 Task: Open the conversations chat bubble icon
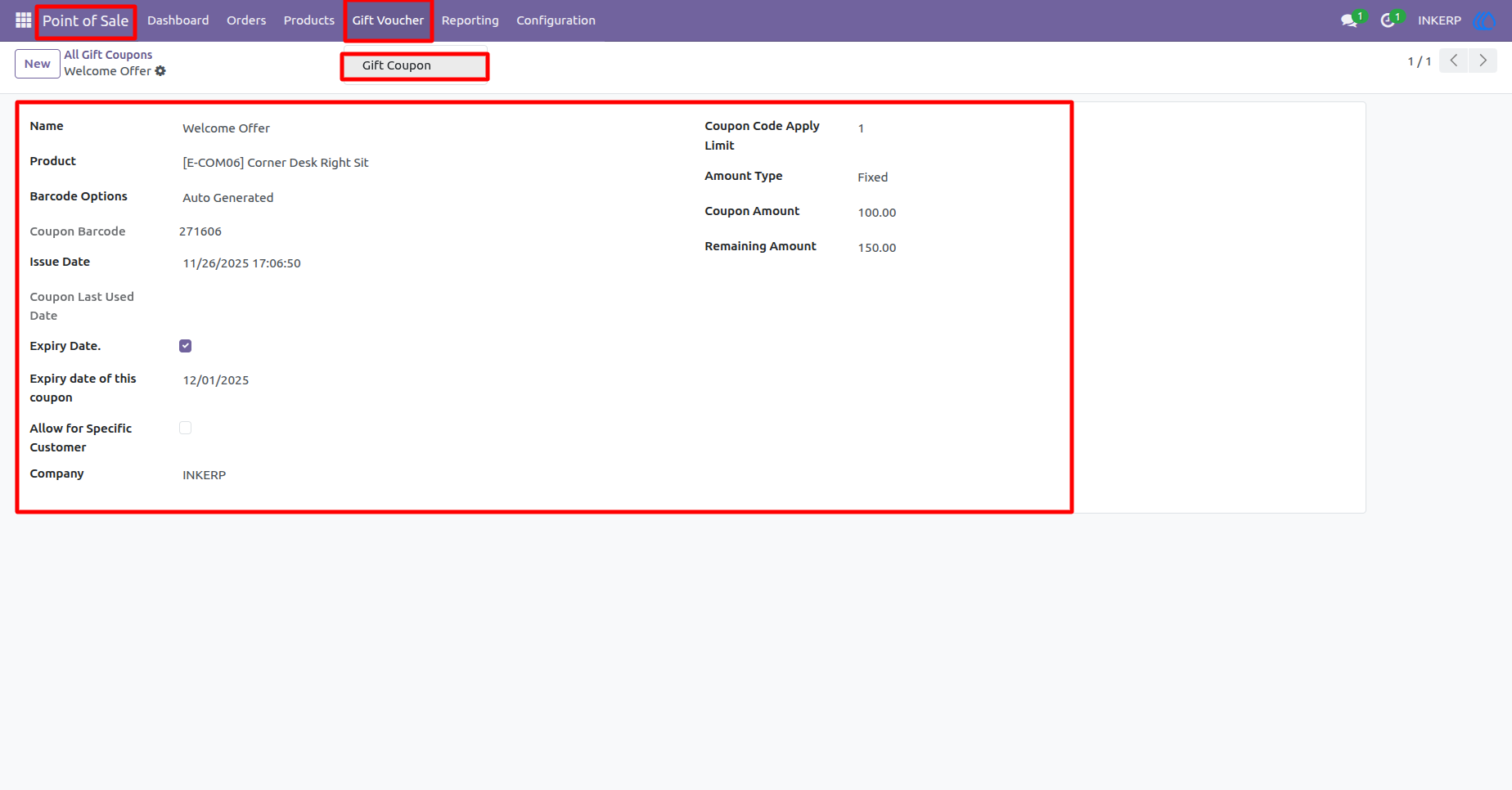click(x=1350, y=20)
